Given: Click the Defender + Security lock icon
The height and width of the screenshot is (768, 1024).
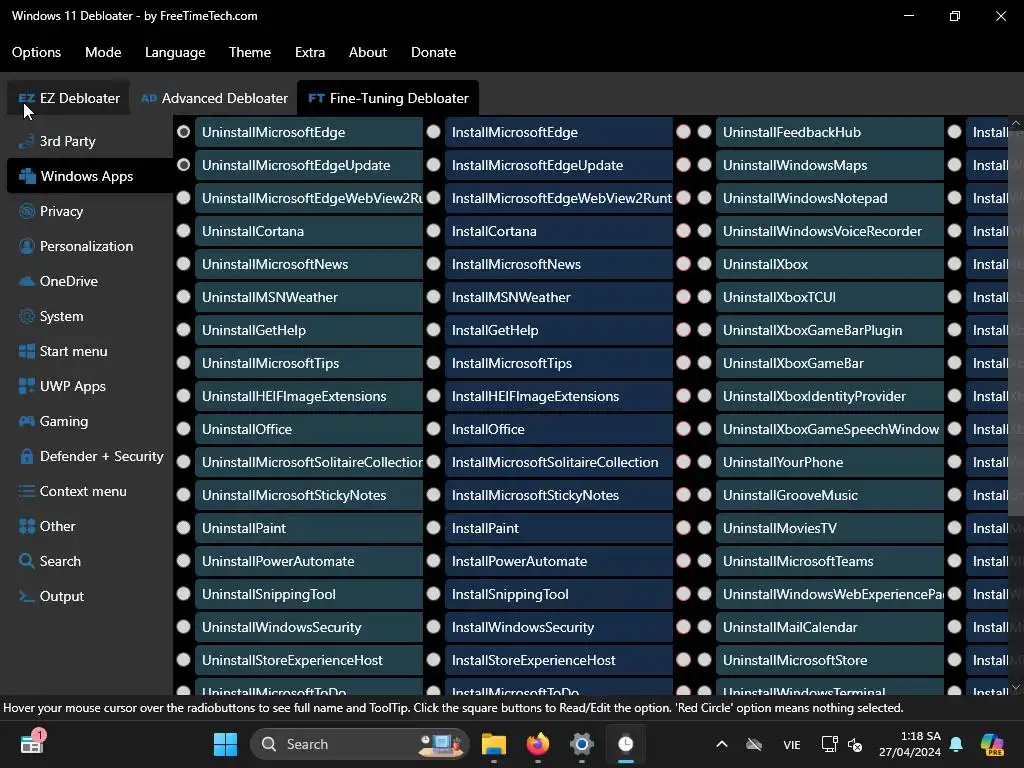Looking at the screenshot, I should click(27, 456).
